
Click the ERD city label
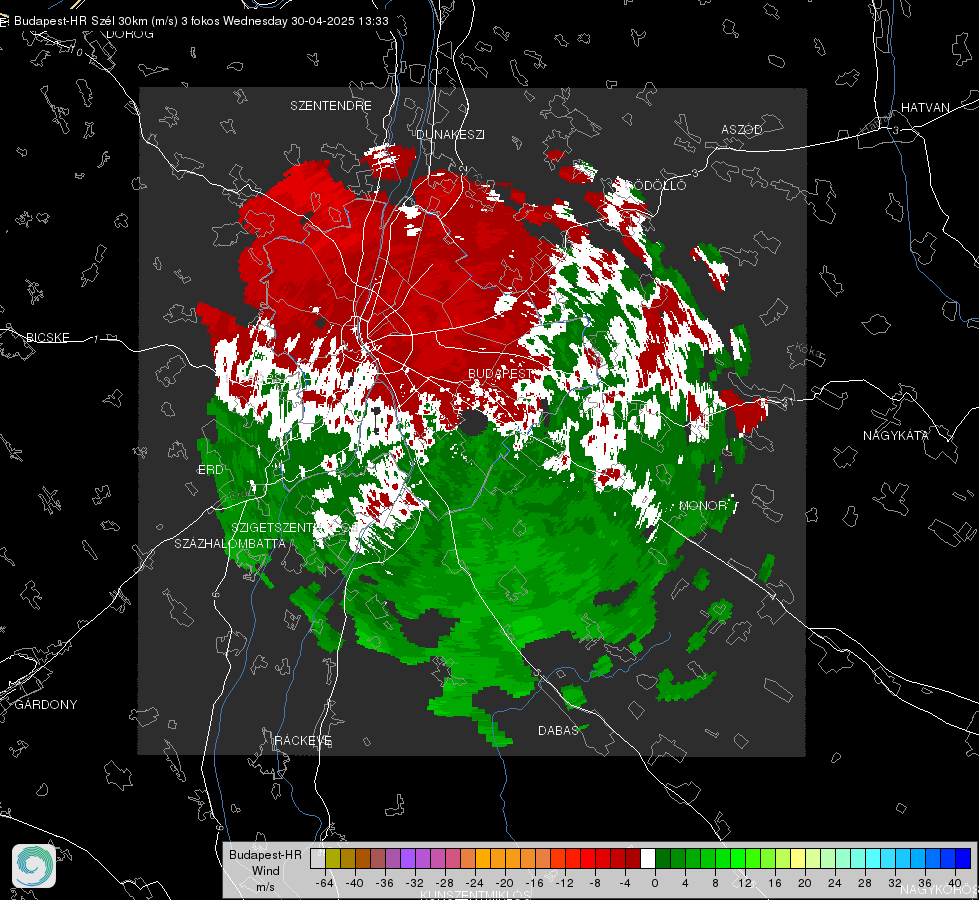[x=210, y=470]
